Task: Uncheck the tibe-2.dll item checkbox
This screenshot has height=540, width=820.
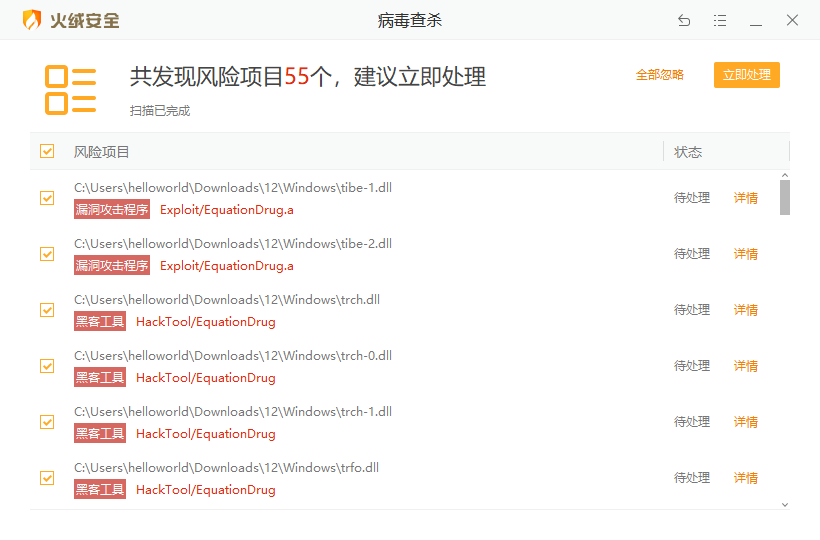Action: [x=47, y=254]
